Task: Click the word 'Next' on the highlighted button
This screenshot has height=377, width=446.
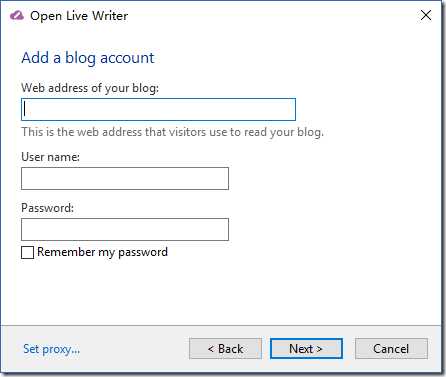Action: pyautogui.click(x=301, y=349)
